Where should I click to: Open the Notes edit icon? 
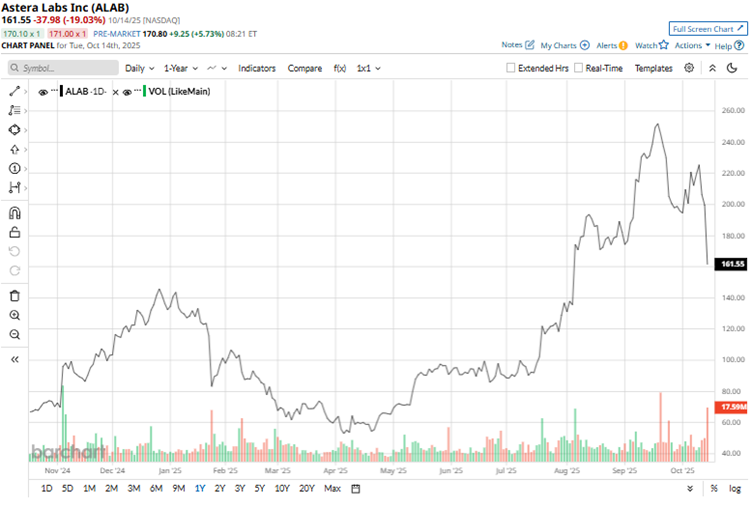(x=529, y=45)
